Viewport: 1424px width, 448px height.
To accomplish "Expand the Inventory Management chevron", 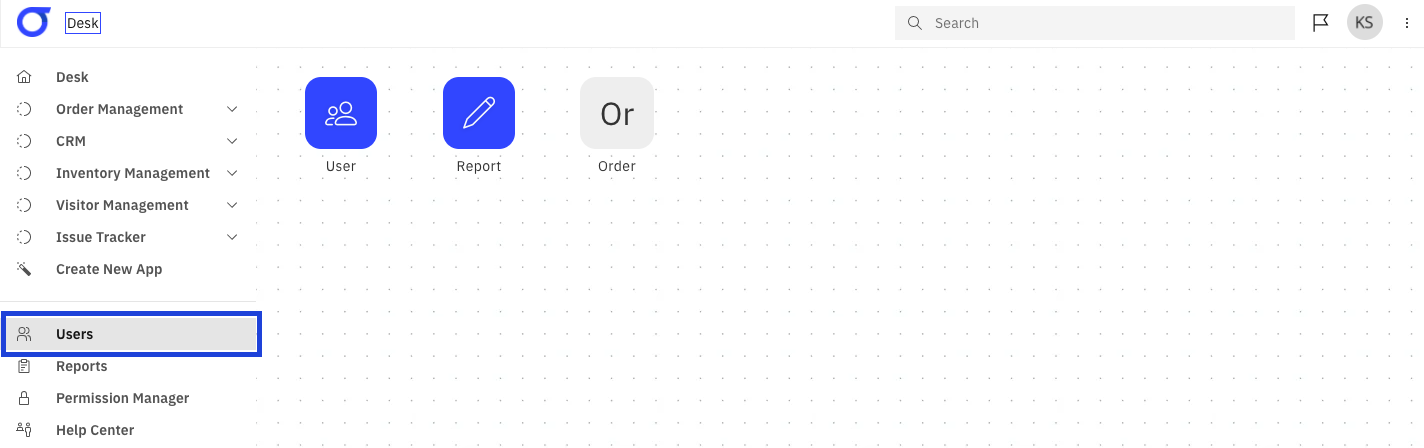I will click(x=232, y=173).
